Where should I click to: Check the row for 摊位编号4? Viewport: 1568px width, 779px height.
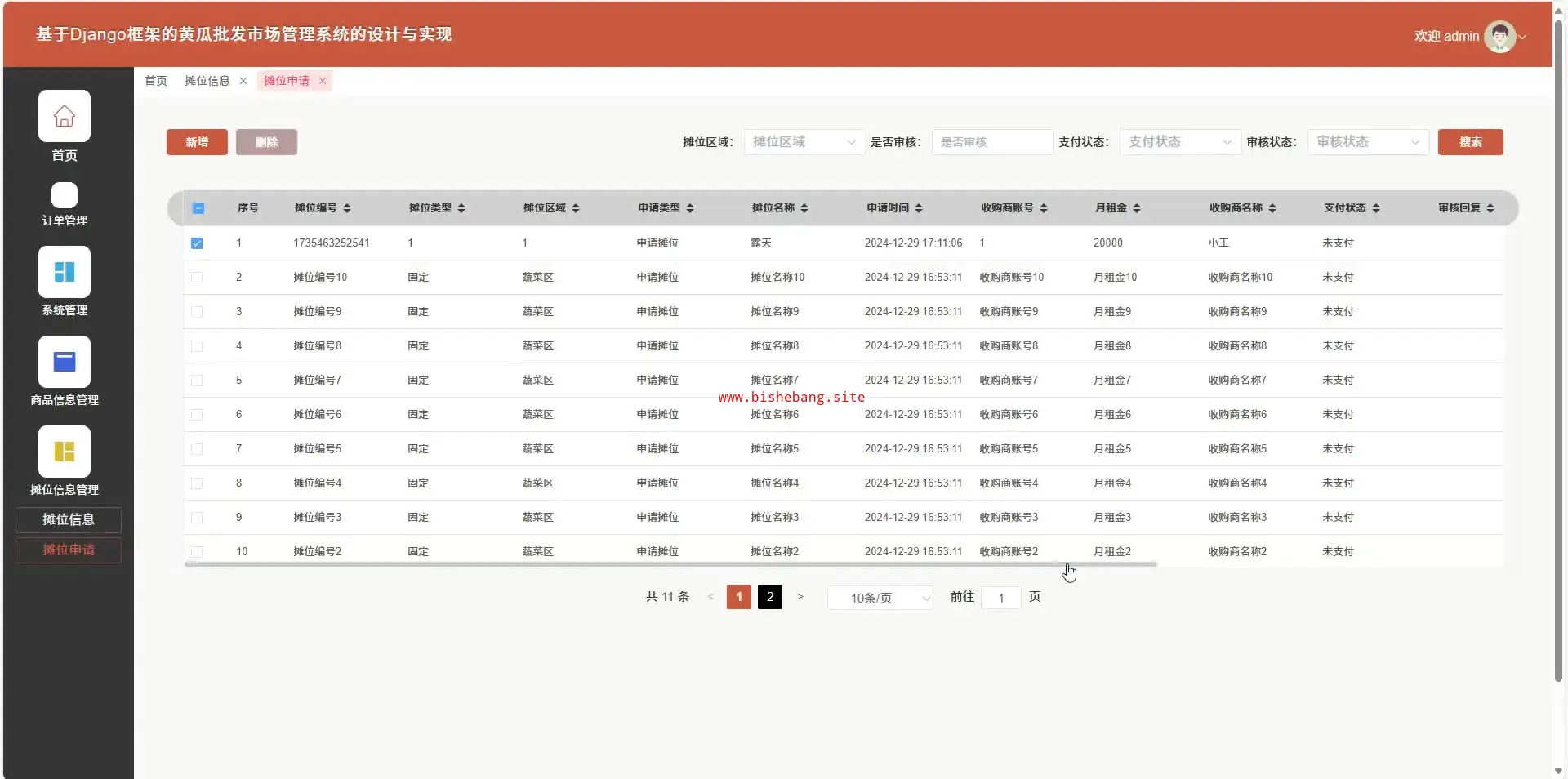(x=197, y=483)
